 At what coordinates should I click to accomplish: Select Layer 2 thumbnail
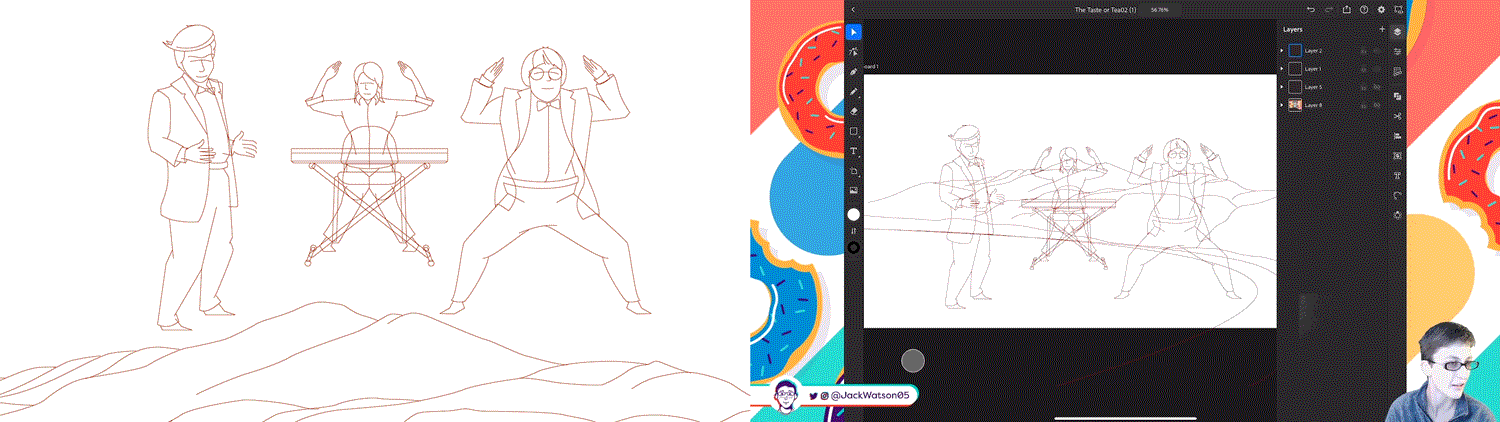(x=1295, y=50)
